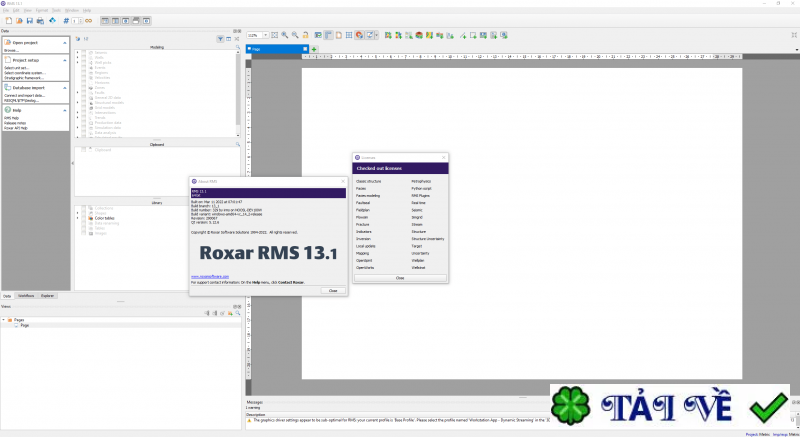Expand the Seismic tree node
Image resolution: width=800 pixels, height=437 pixels.
(78, 53)
